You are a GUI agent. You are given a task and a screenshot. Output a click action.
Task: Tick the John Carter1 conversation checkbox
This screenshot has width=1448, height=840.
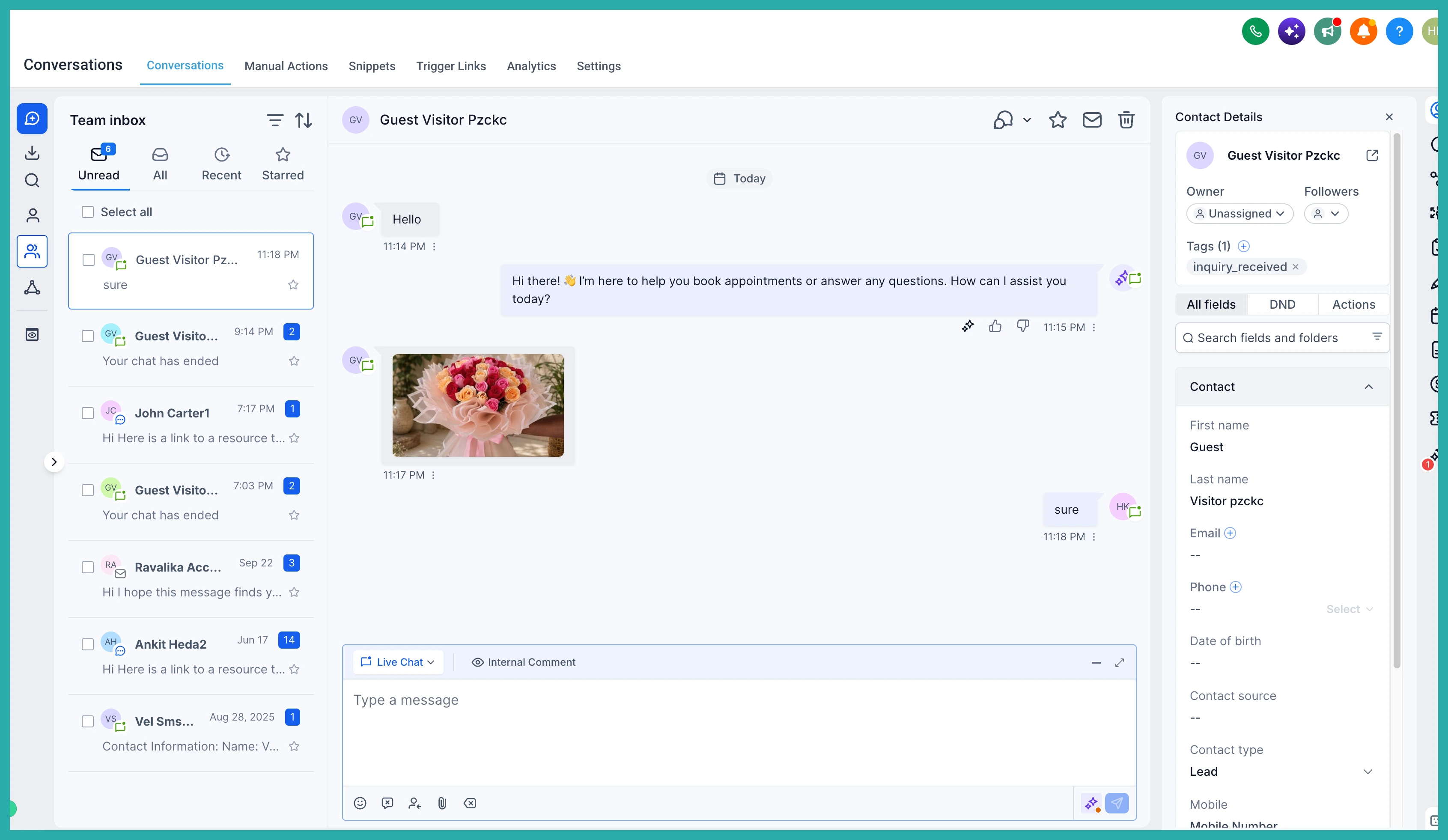(87, 413)
